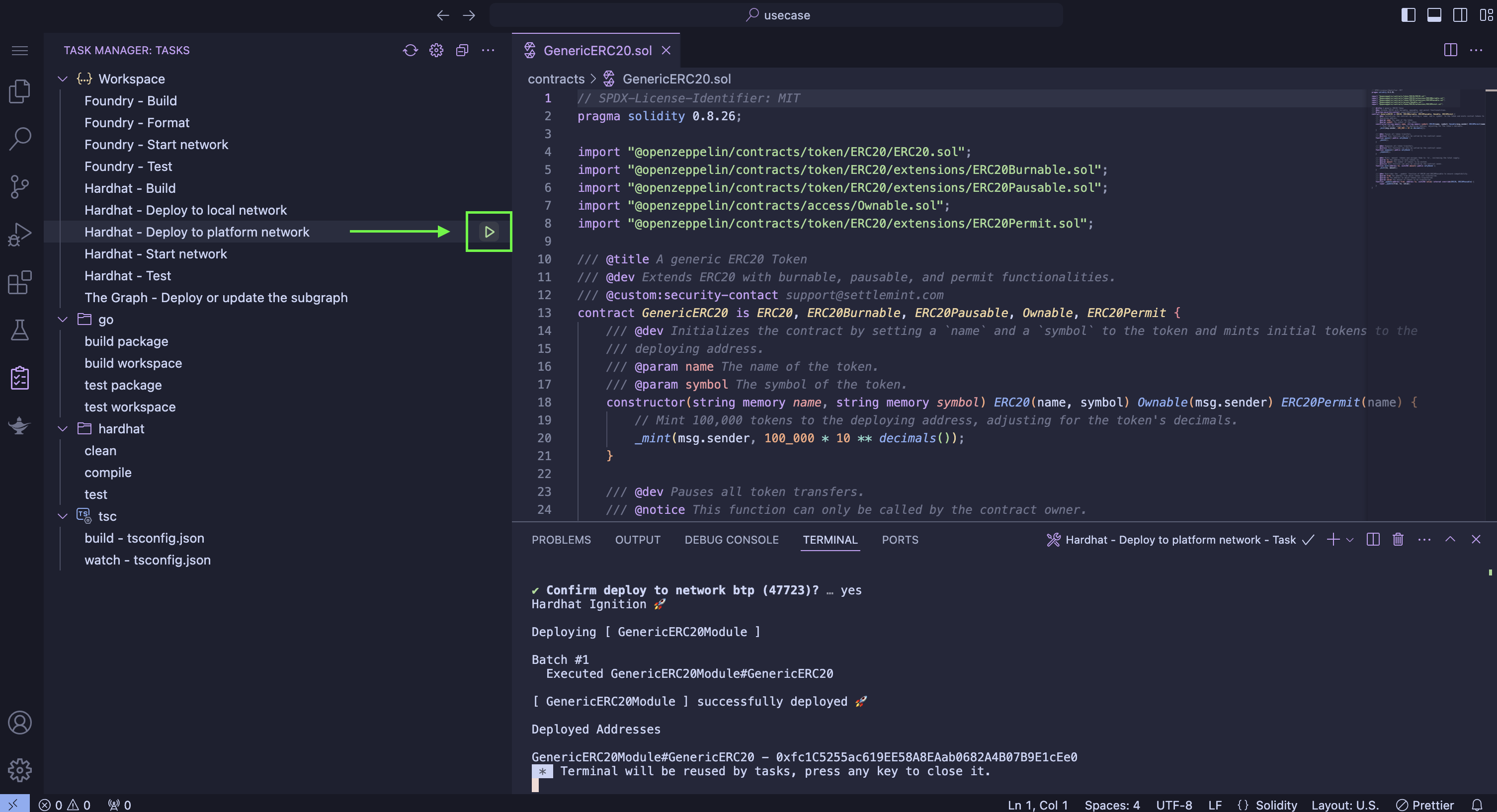The image size is (1497, 812).
Task: Collapse the hardhat task group
Action: pyautogui.click(x=63, y=429)
